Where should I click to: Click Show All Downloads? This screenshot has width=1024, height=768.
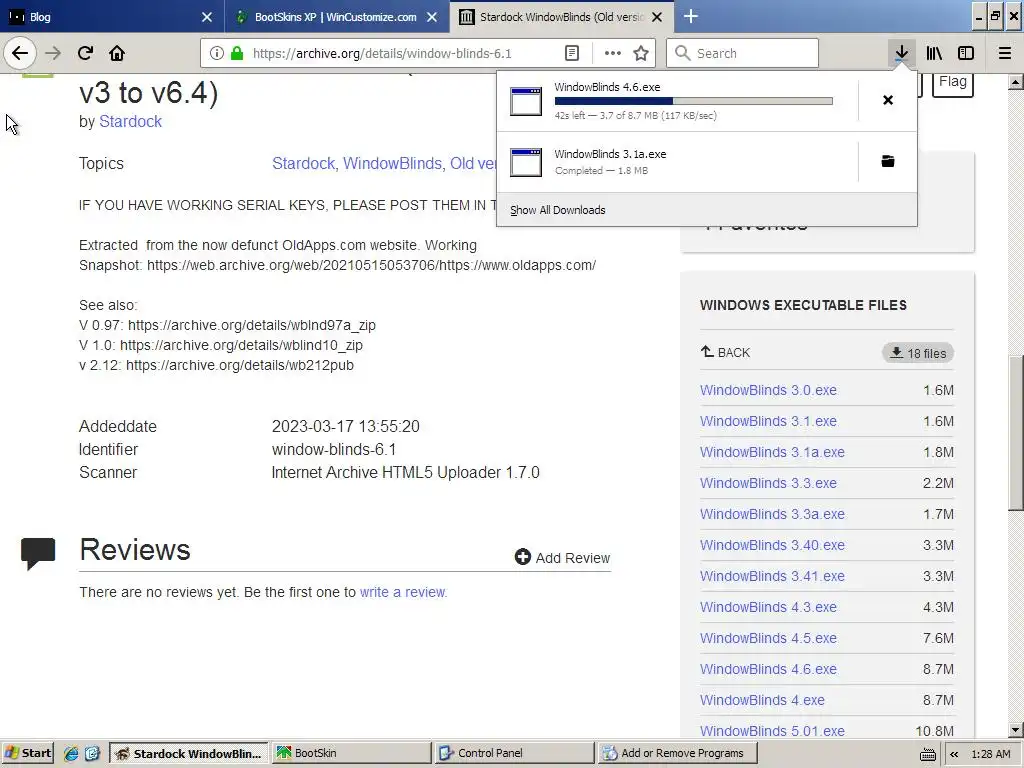558,210
